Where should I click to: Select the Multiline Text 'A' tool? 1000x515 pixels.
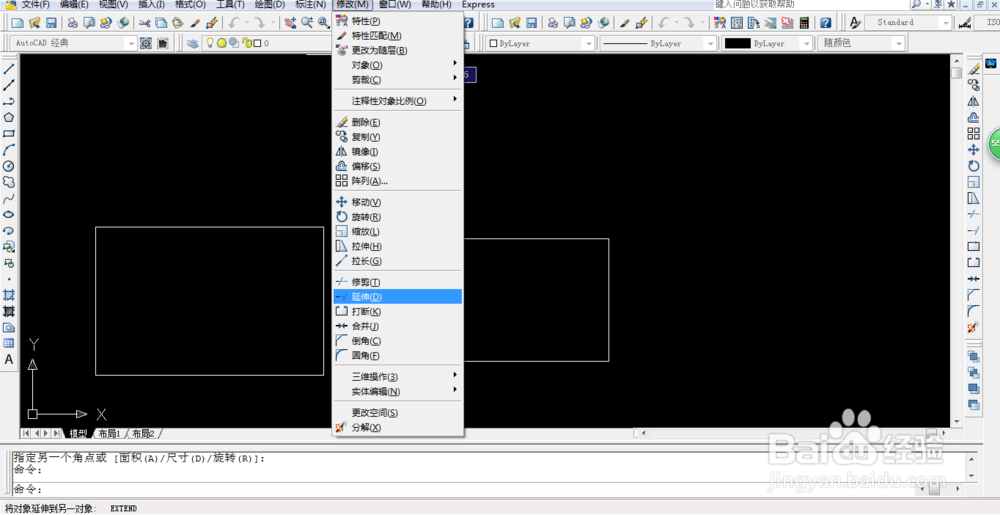9,359
